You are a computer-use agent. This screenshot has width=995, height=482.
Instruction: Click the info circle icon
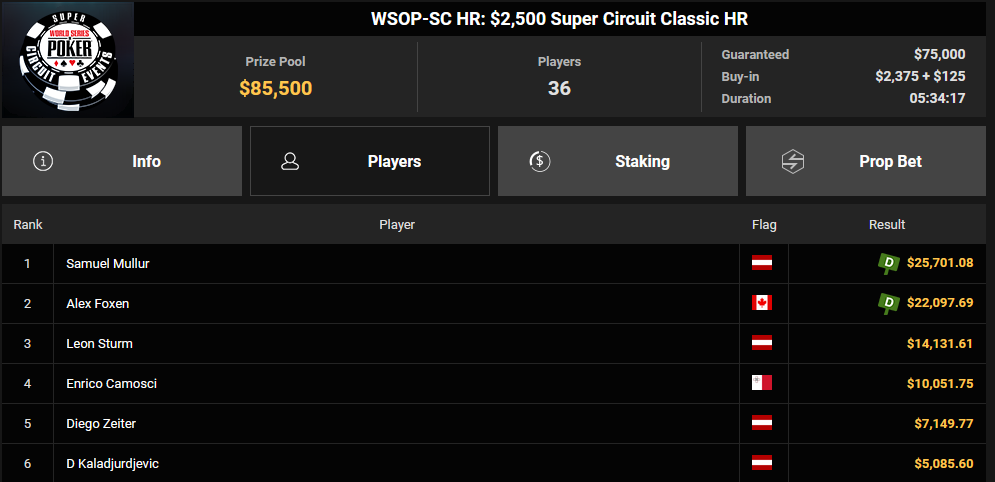coord(43,161)
